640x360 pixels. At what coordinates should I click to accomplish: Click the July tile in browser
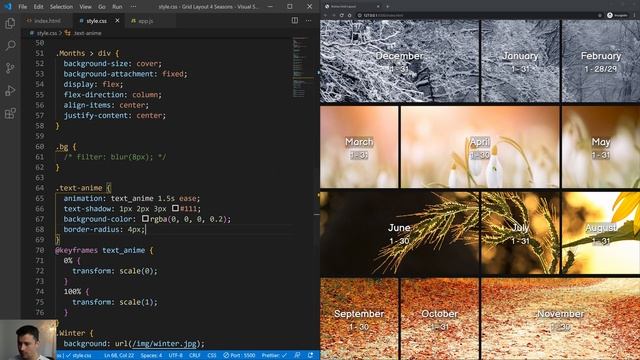pos(520,233)
